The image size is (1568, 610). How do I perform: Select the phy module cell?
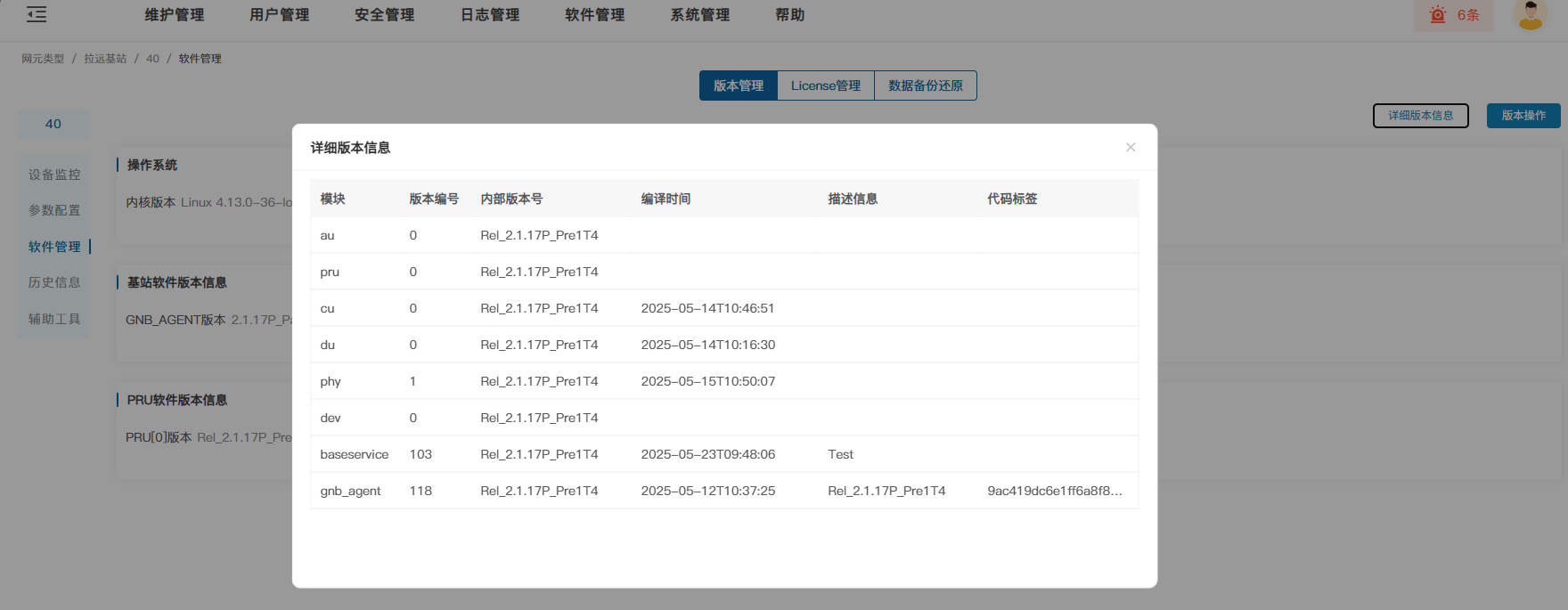(331, 381)
